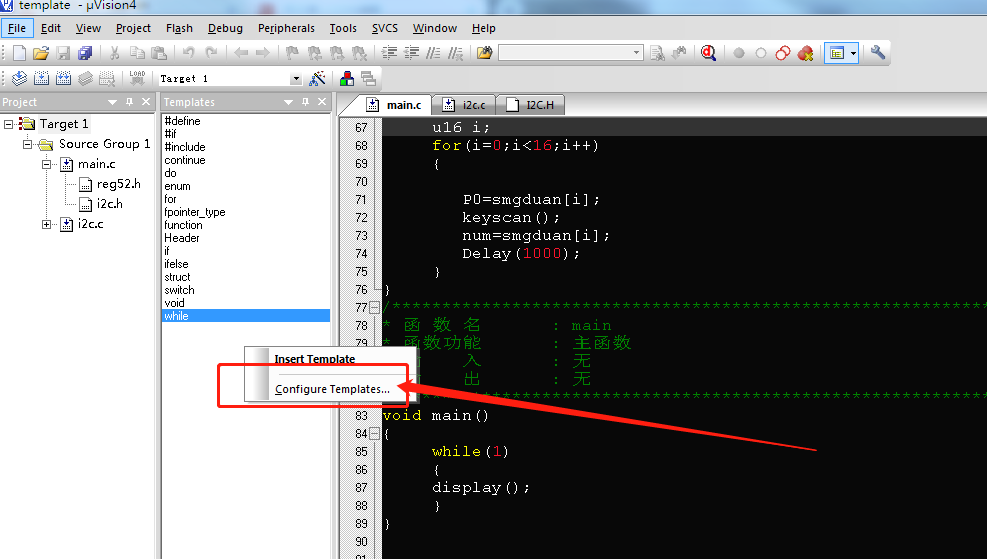Collapse main.c dependencies in tree
Screen dimensions: 987x559
[46, 164]
